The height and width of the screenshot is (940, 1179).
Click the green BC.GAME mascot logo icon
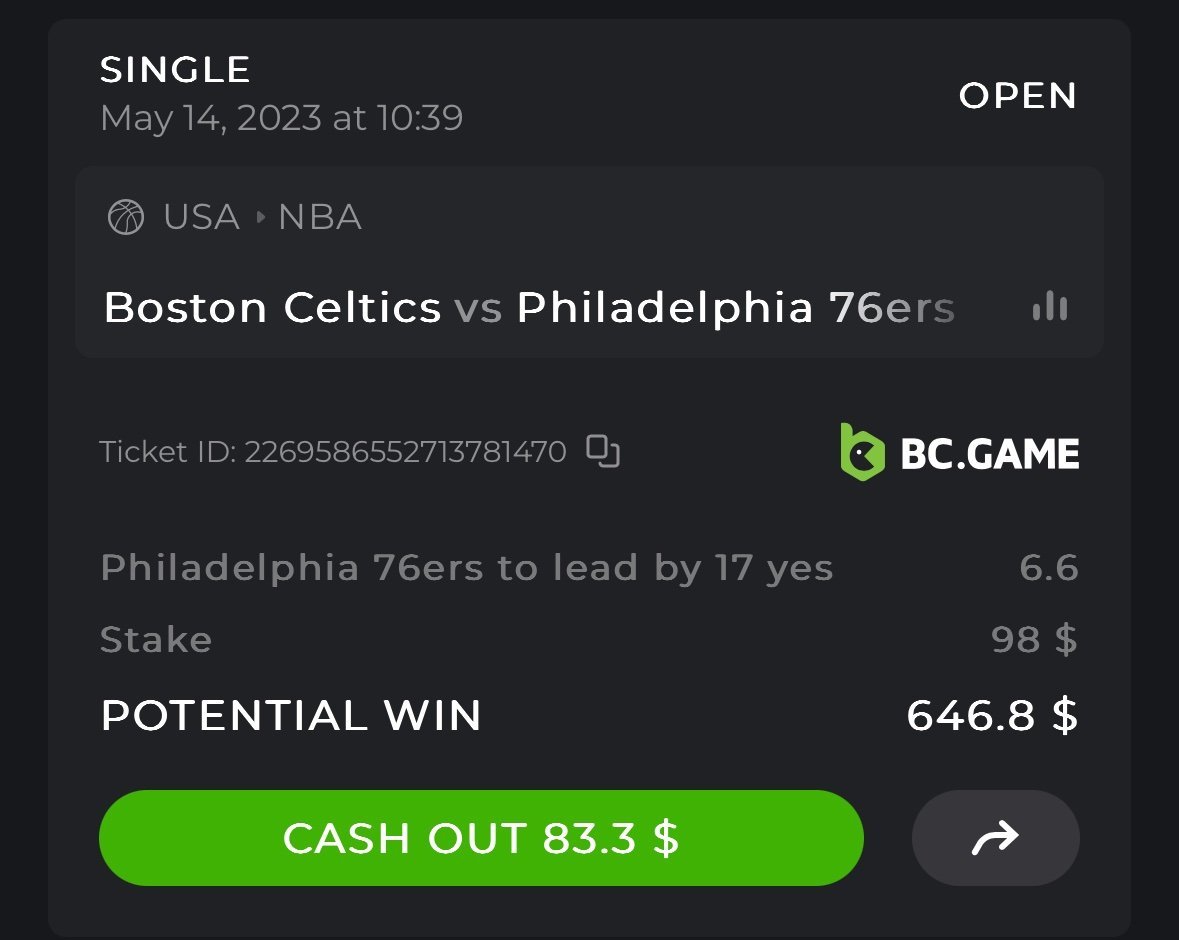pos(862,452)
